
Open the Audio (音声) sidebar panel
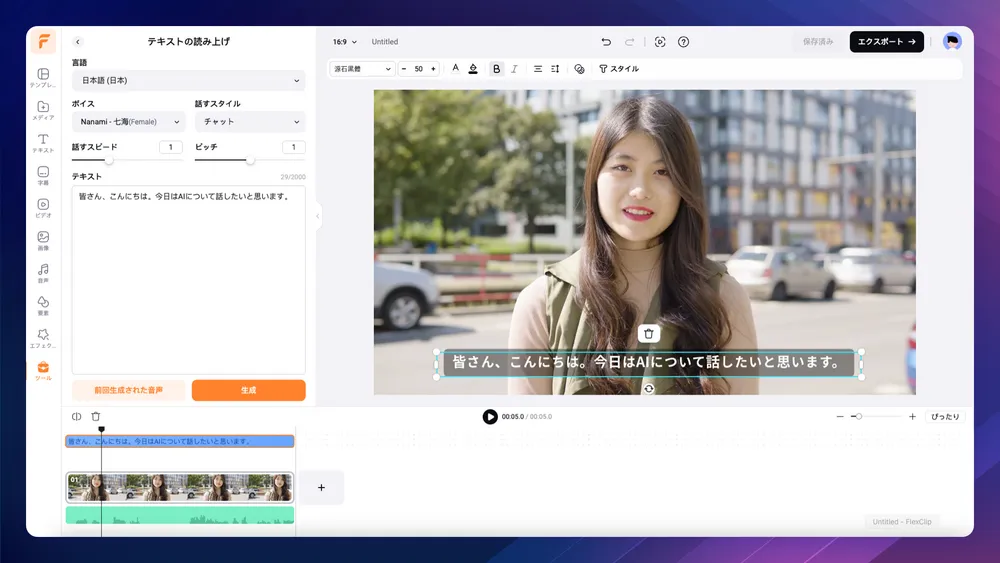(x=43, y=273)
